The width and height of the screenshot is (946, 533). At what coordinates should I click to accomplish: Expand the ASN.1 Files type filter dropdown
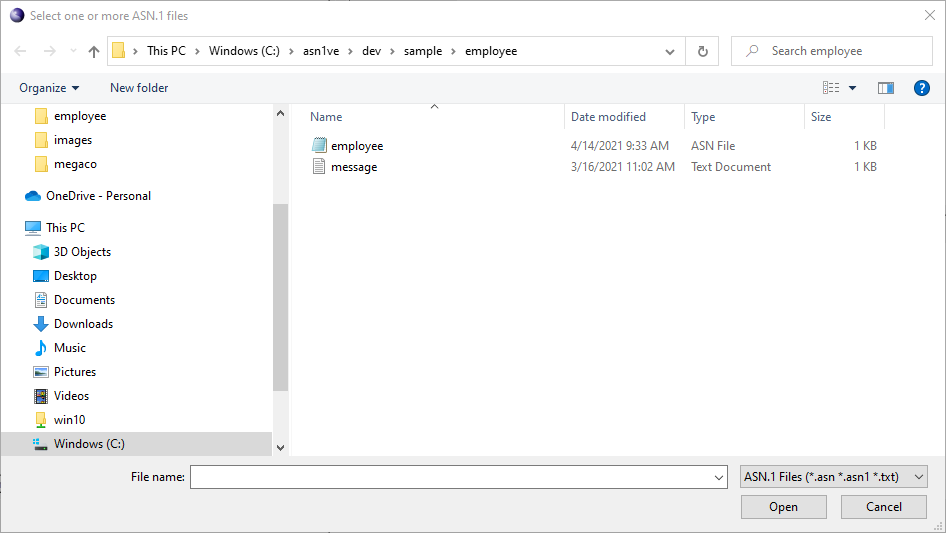(x=834, y=478)
